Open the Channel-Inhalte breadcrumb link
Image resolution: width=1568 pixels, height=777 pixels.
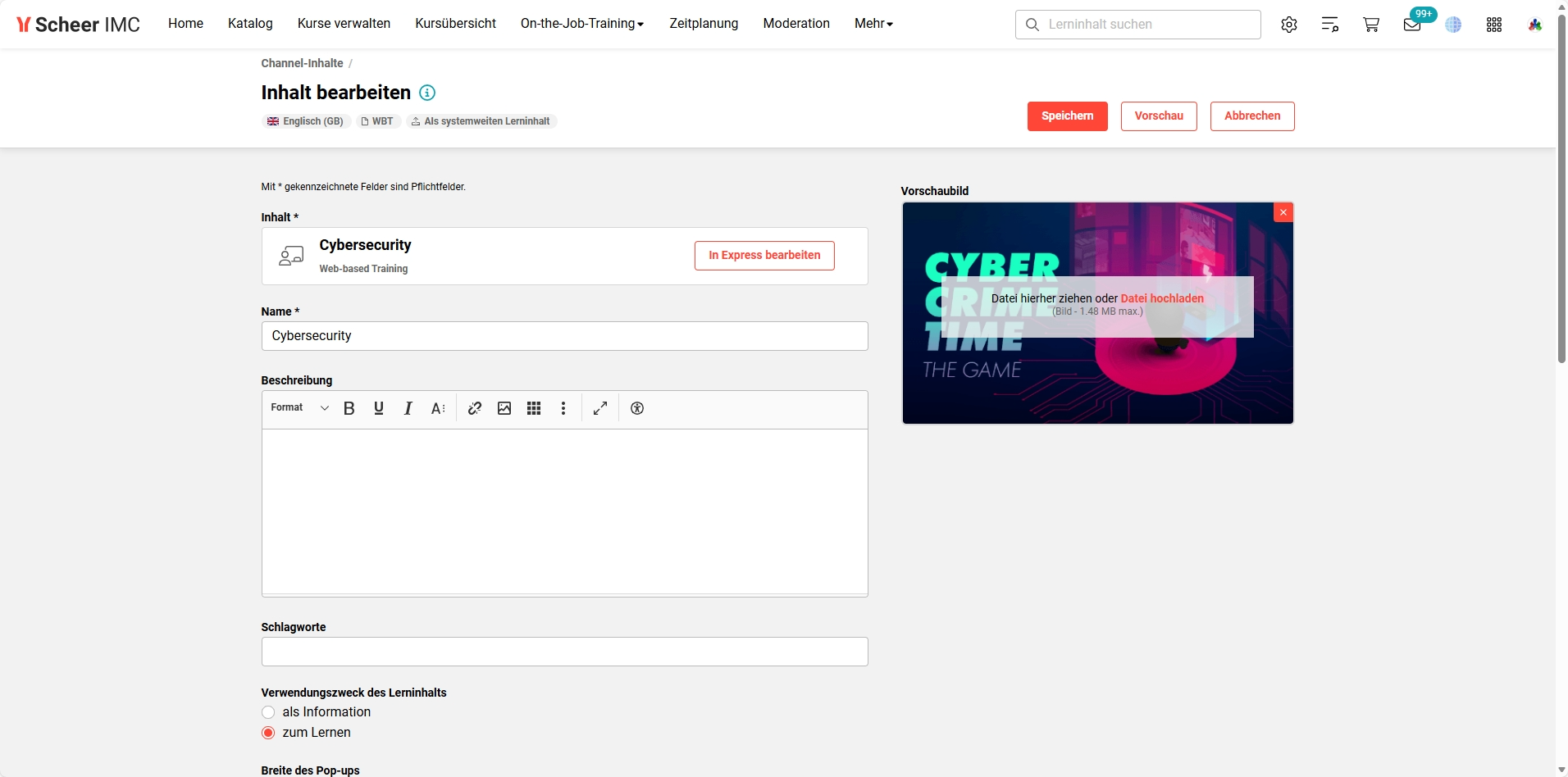coord(302,63)
